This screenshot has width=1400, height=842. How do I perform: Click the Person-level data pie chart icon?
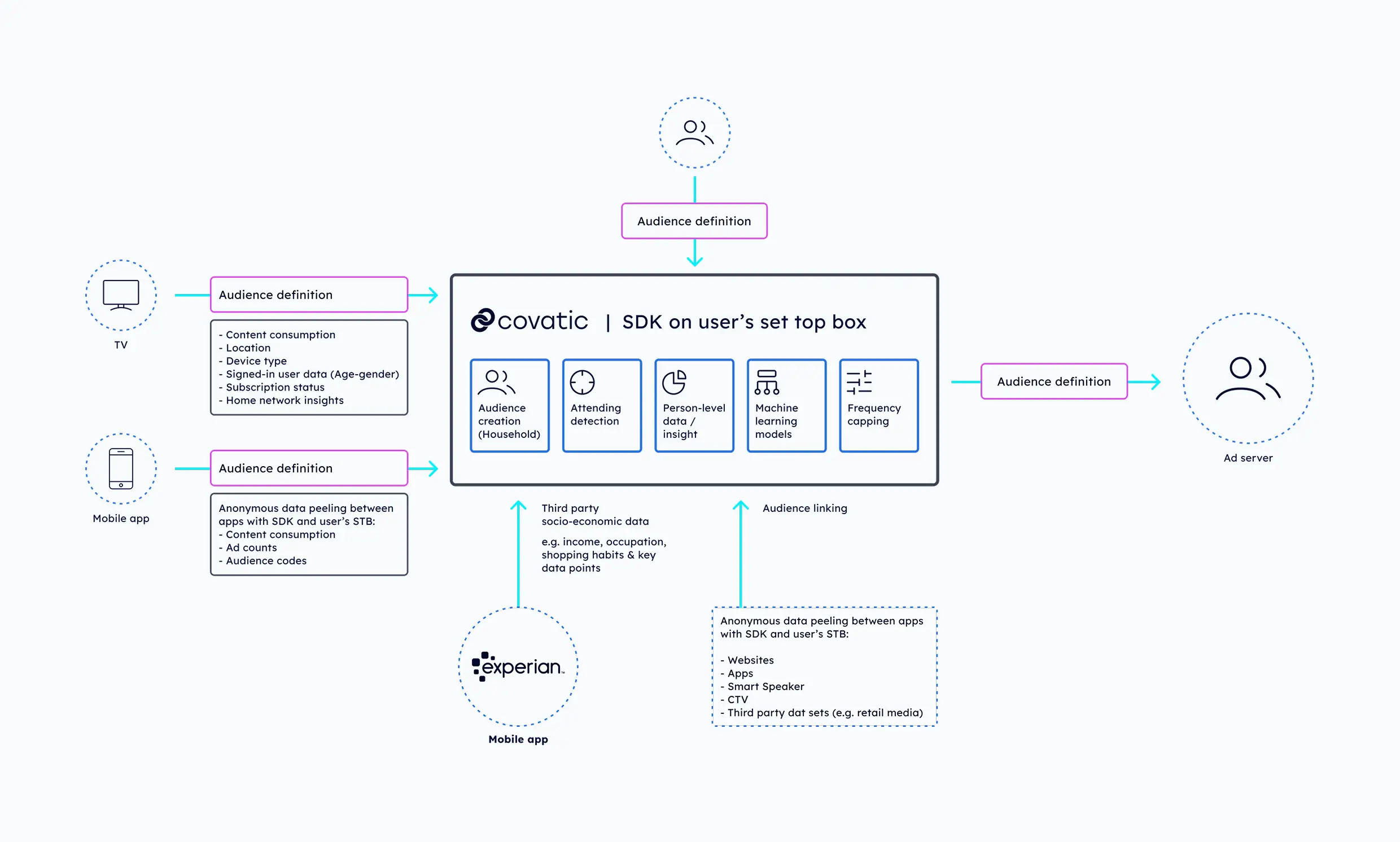pos(674,383)
